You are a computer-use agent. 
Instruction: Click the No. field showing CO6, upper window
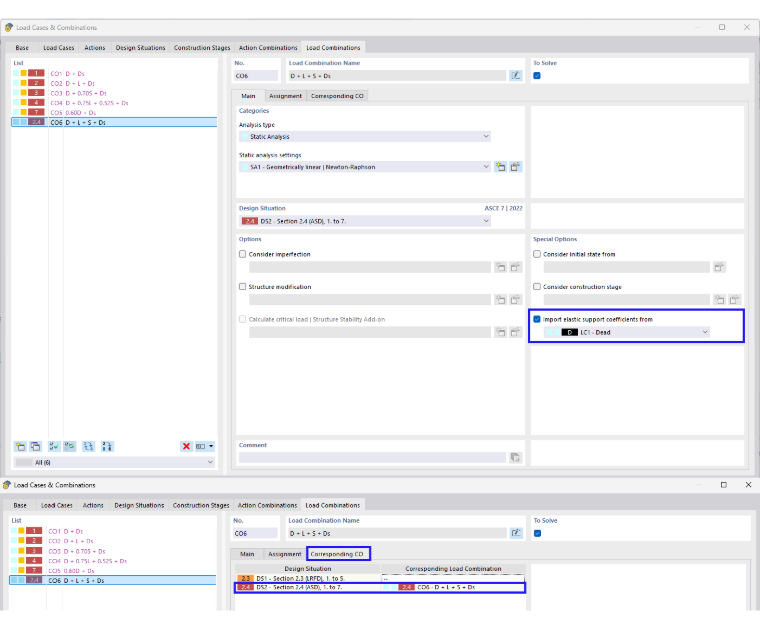(x=256, y=76)
